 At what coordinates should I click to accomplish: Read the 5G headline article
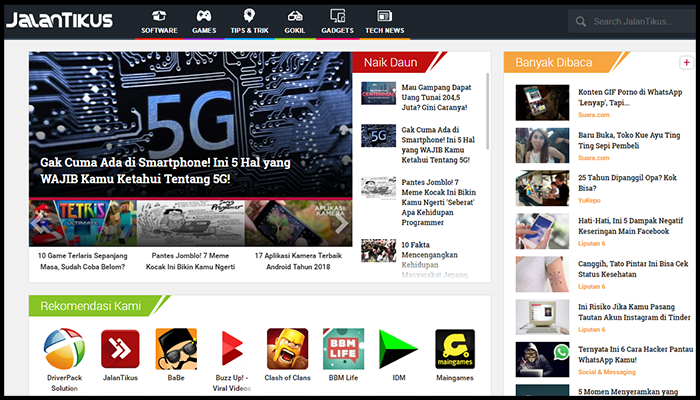[x=136, y=169]
